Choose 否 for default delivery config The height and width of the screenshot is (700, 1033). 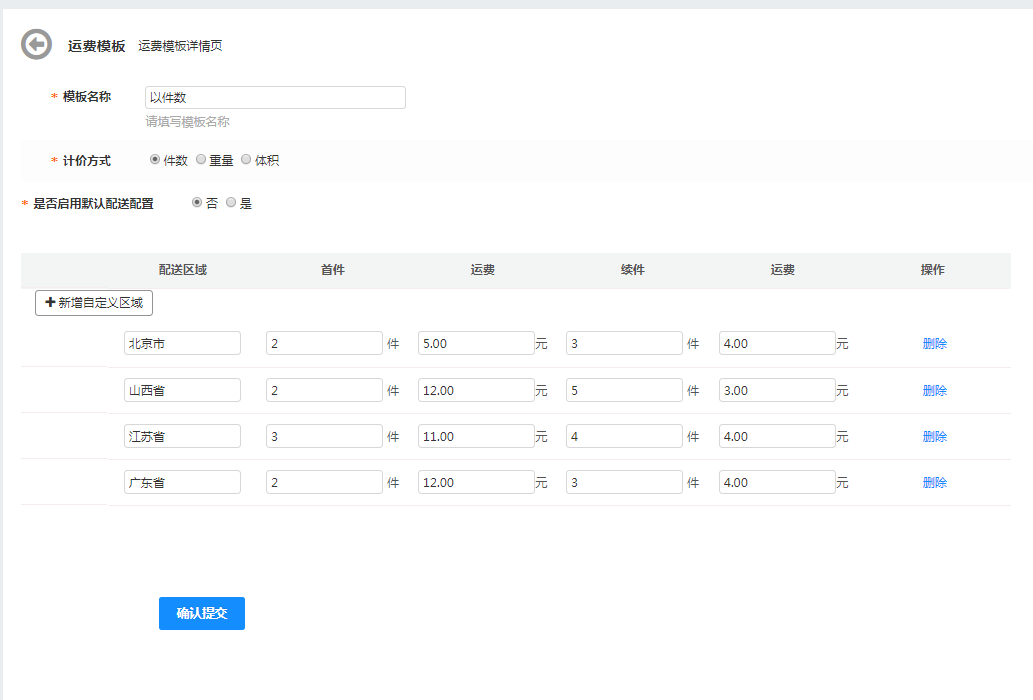point(197,203)
